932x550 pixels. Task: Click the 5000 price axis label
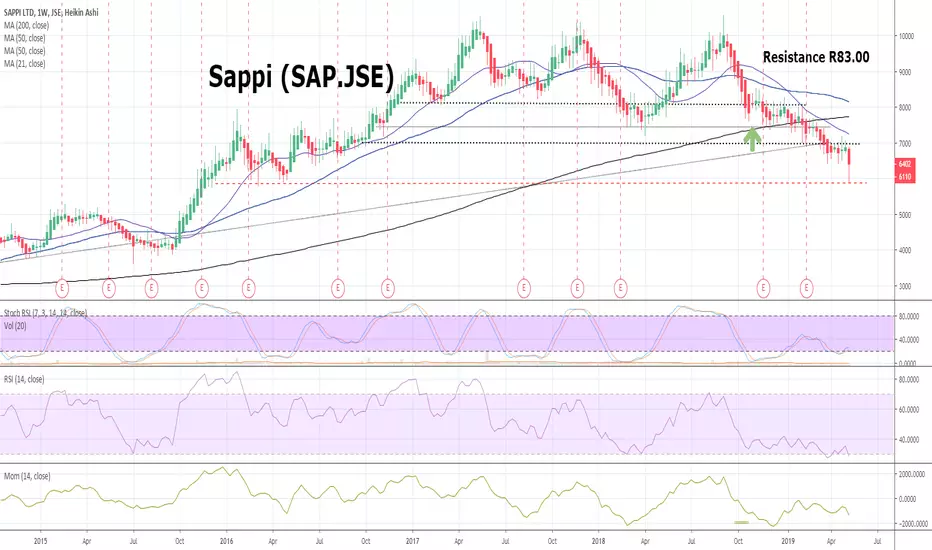pyautogui.click(x=905, y=215)
